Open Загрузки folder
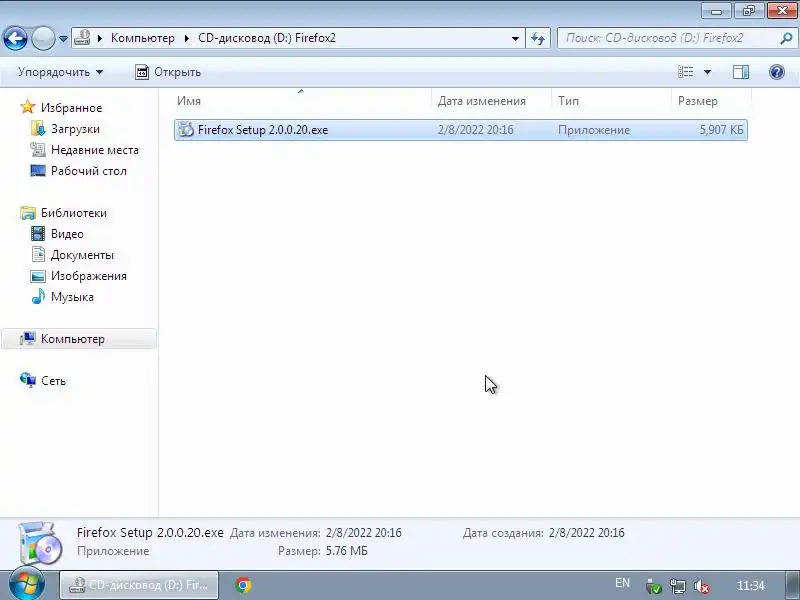Viewport: 800px width, 600px height. pos(75,129)
